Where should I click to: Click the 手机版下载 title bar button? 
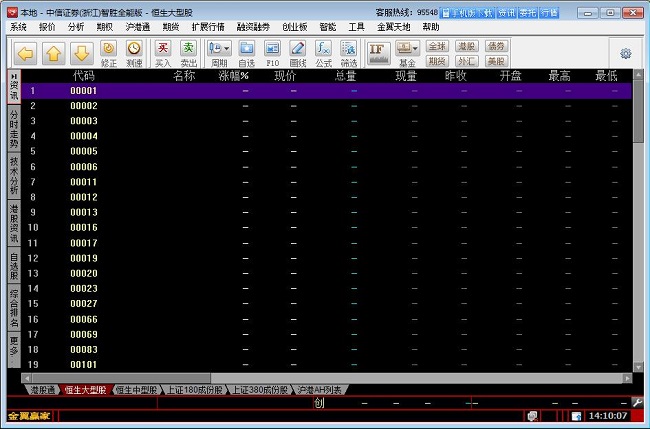[467, 13]
